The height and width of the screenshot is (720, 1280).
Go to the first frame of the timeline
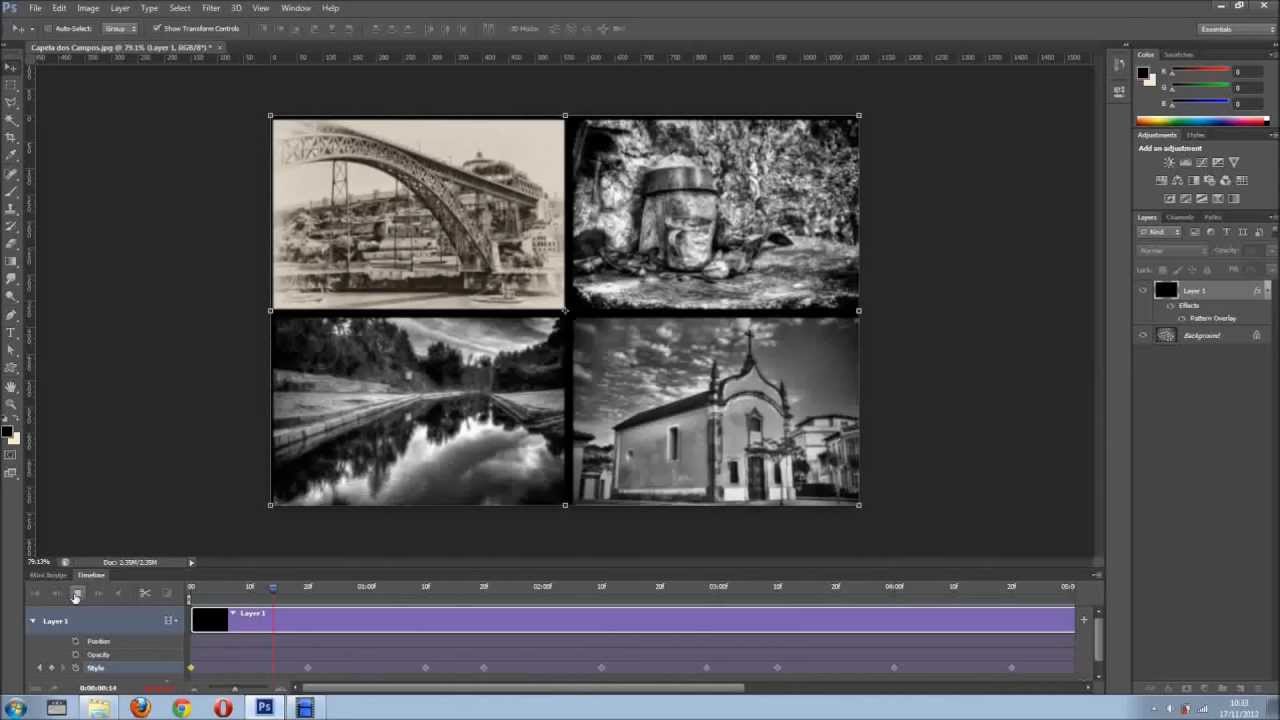tap(35, 593)
